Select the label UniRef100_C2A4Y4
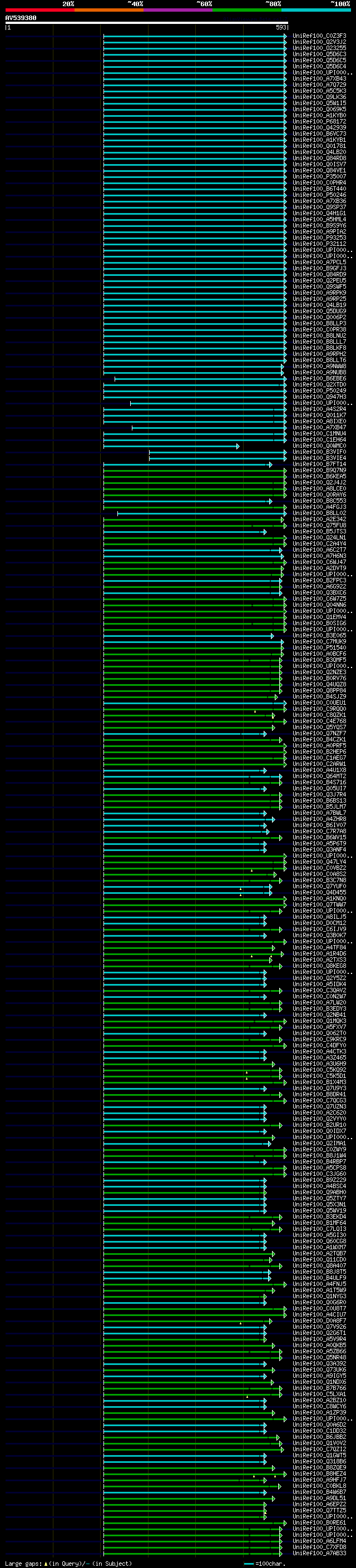Viewport: 356px width, 1568px height. pyautogui.click(x=319, y=543)
